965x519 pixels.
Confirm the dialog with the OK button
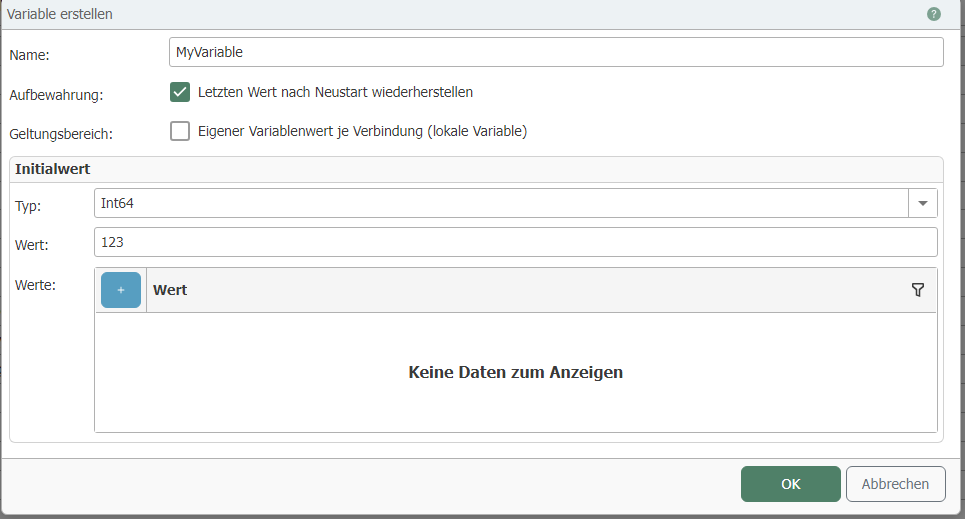790,484
